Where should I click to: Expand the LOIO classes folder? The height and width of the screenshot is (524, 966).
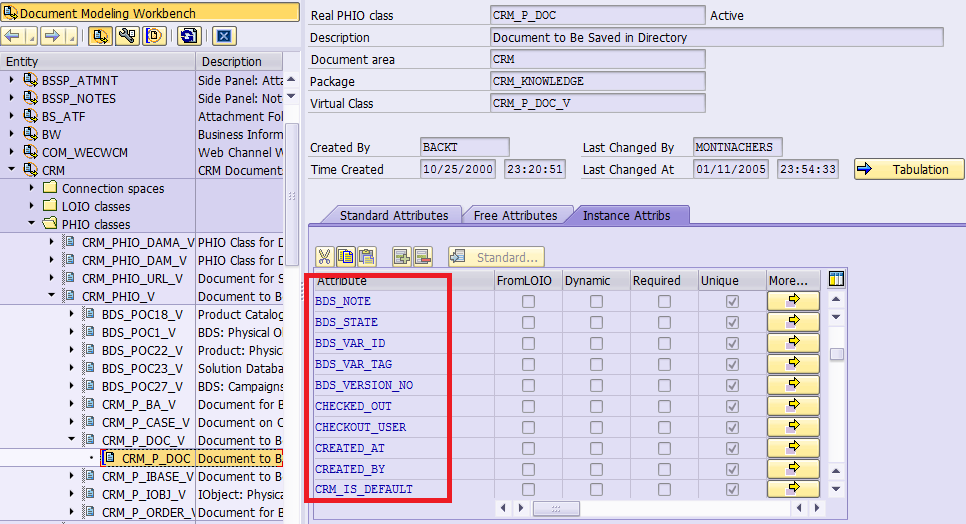[32, 205]
